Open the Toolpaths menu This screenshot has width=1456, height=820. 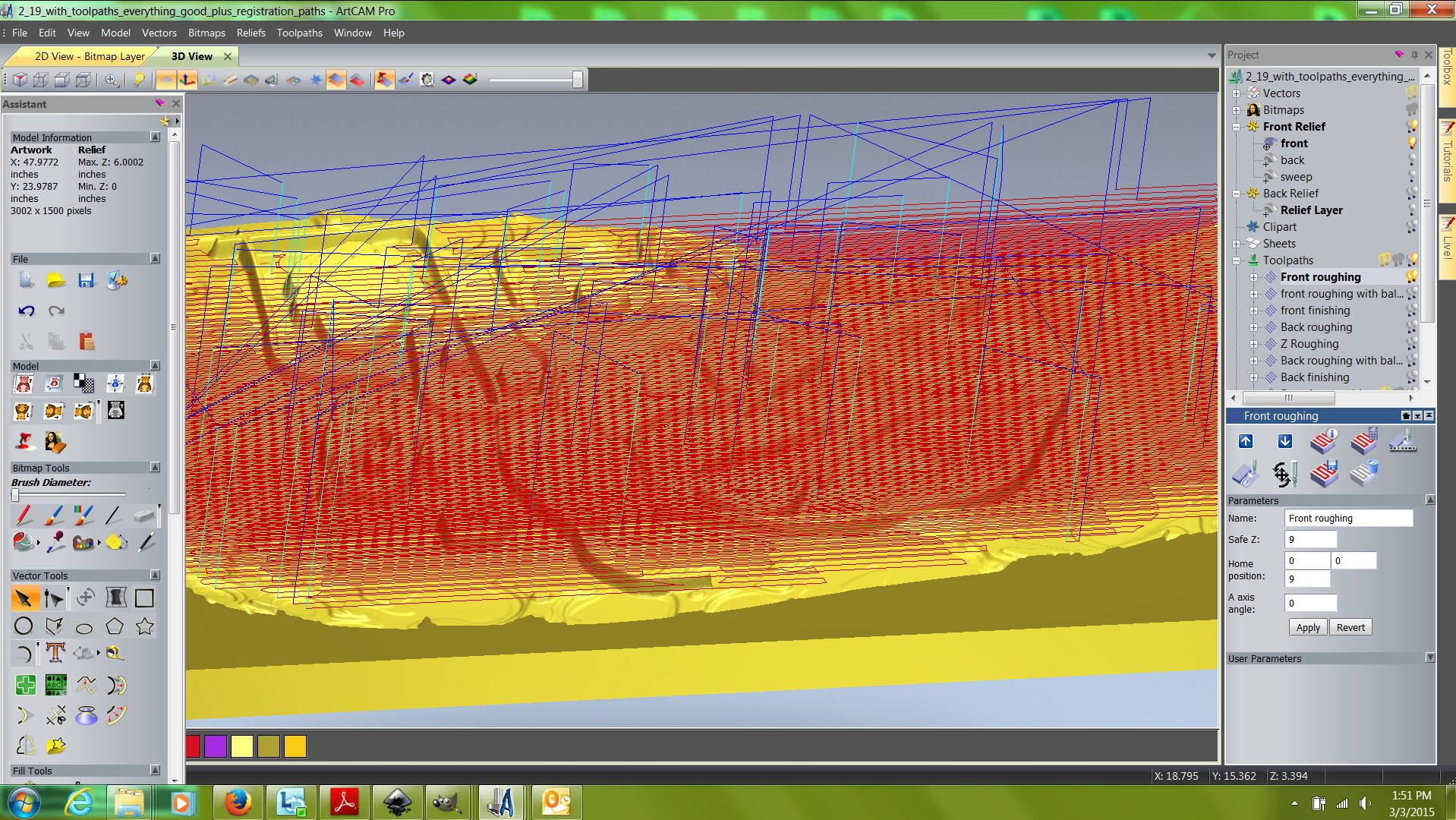click(x=299, y=33)
